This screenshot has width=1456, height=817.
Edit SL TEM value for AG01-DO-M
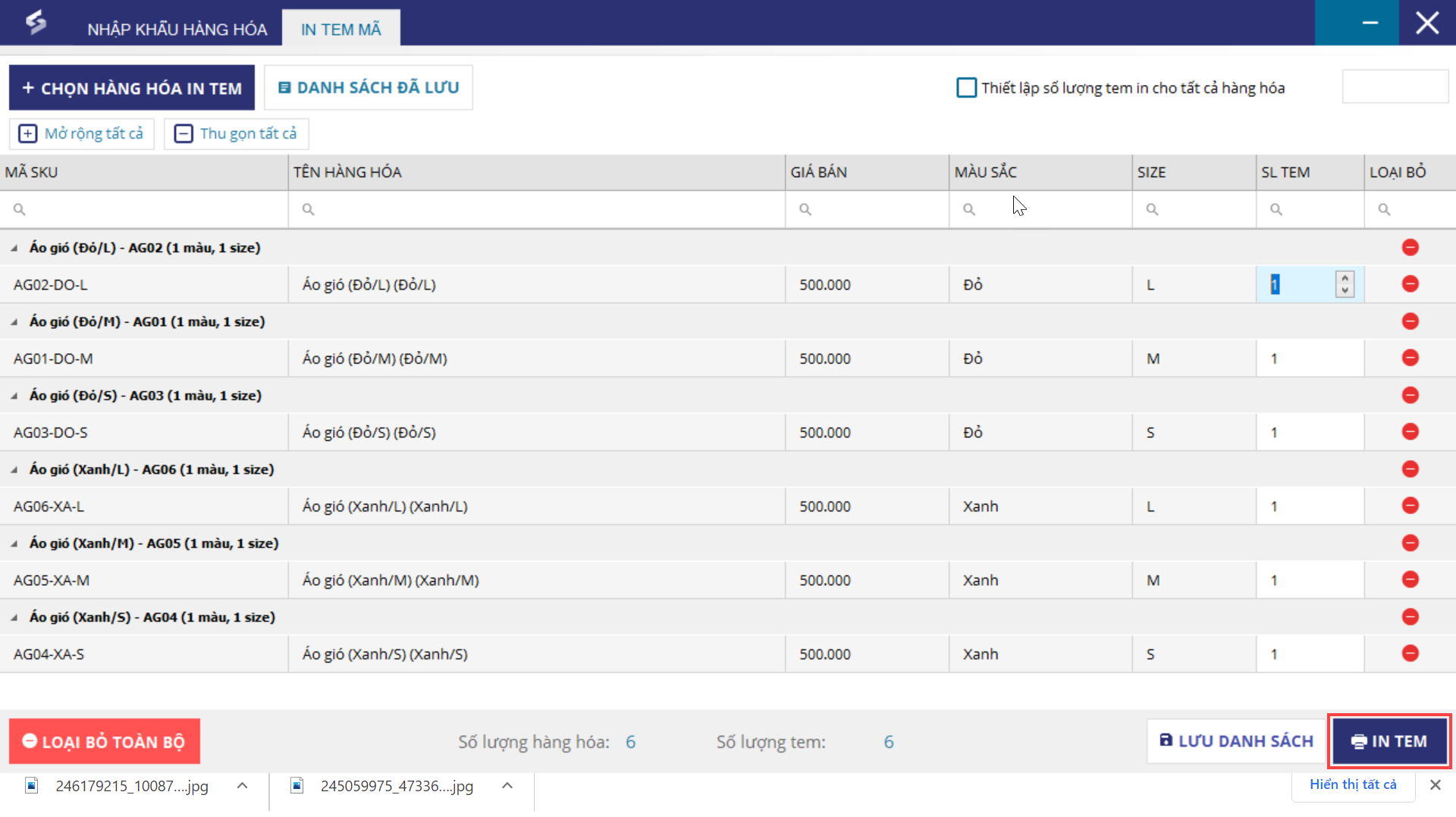[x=1310, y=358]
